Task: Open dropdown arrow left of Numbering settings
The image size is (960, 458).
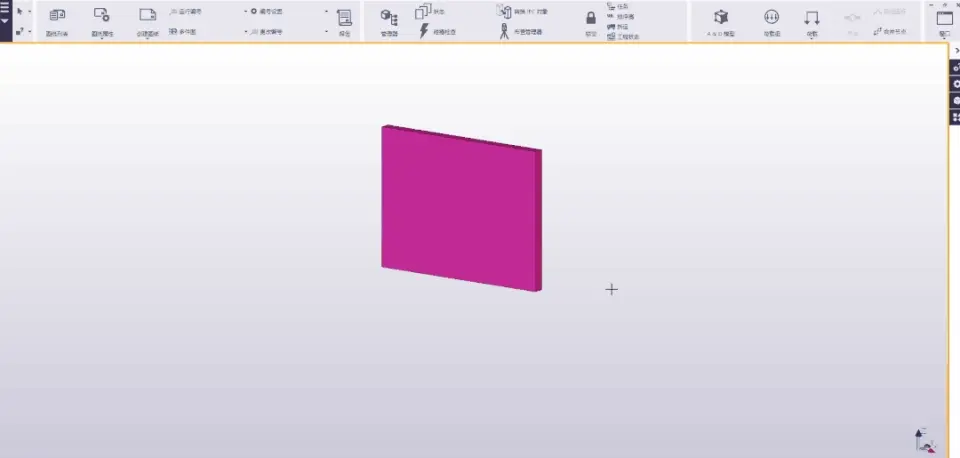Action: tap(246, 11)
